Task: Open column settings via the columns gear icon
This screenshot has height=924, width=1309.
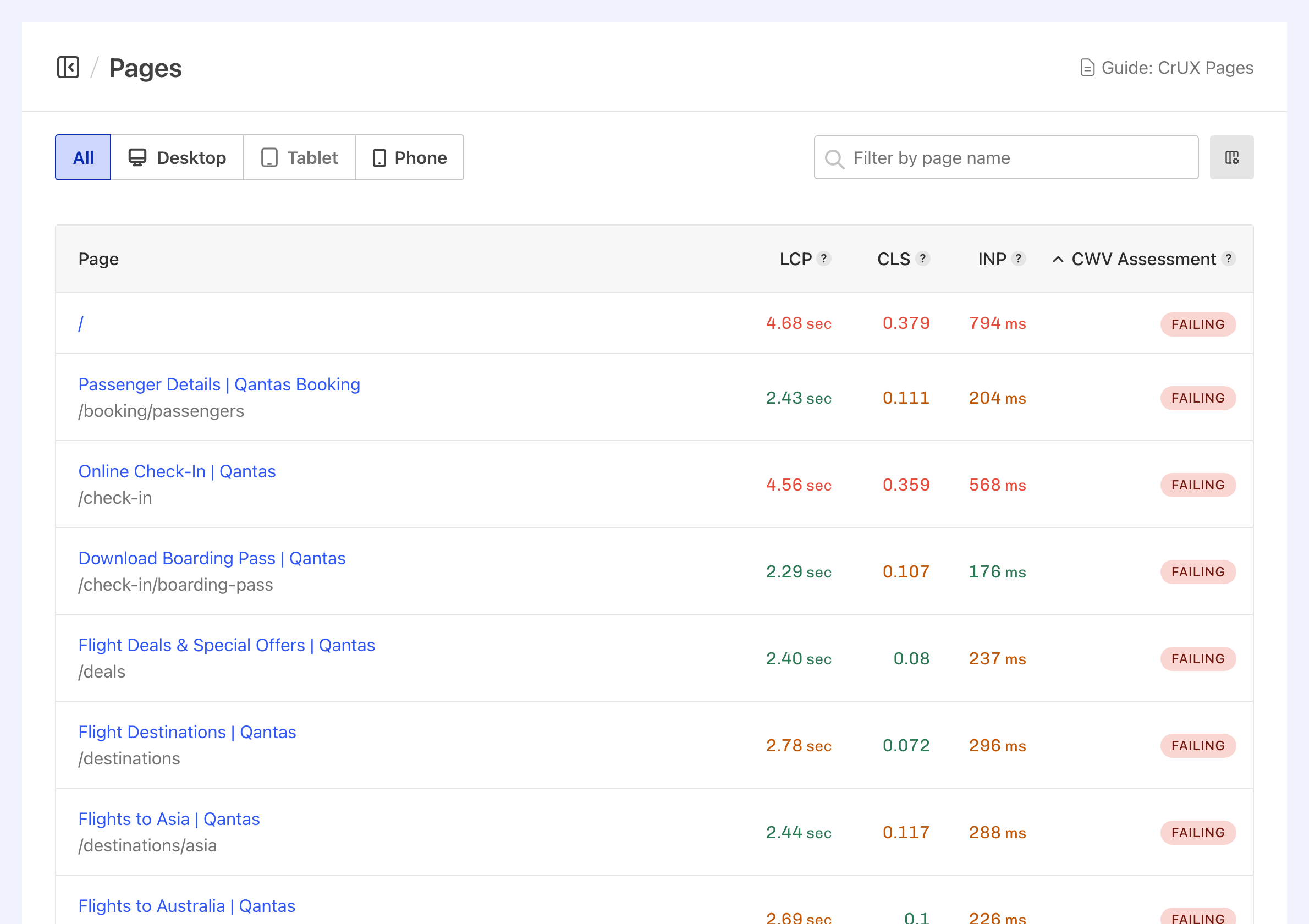Action: pos(1231,157)
